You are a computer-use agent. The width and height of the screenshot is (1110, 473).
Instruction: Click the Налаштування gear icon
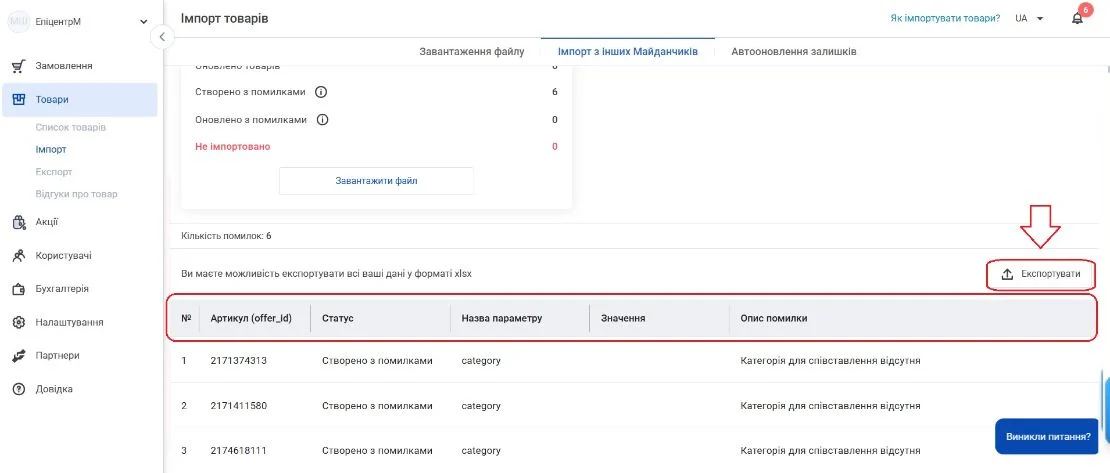pyautogui.click(x=19, y=322)
